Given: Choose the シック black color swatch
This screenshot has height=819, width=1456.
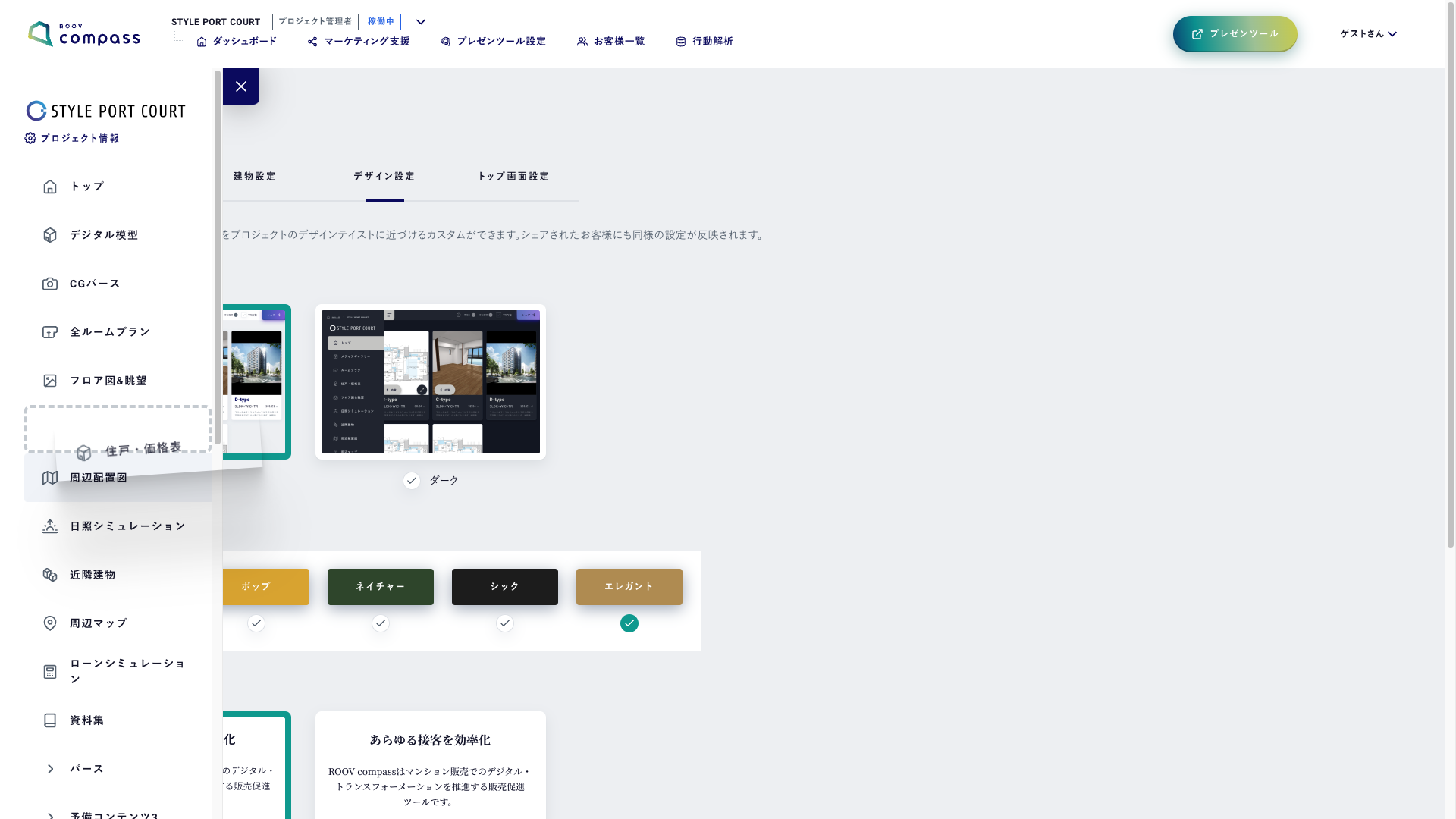Looking at the screenshot, I should pos(505,587).
